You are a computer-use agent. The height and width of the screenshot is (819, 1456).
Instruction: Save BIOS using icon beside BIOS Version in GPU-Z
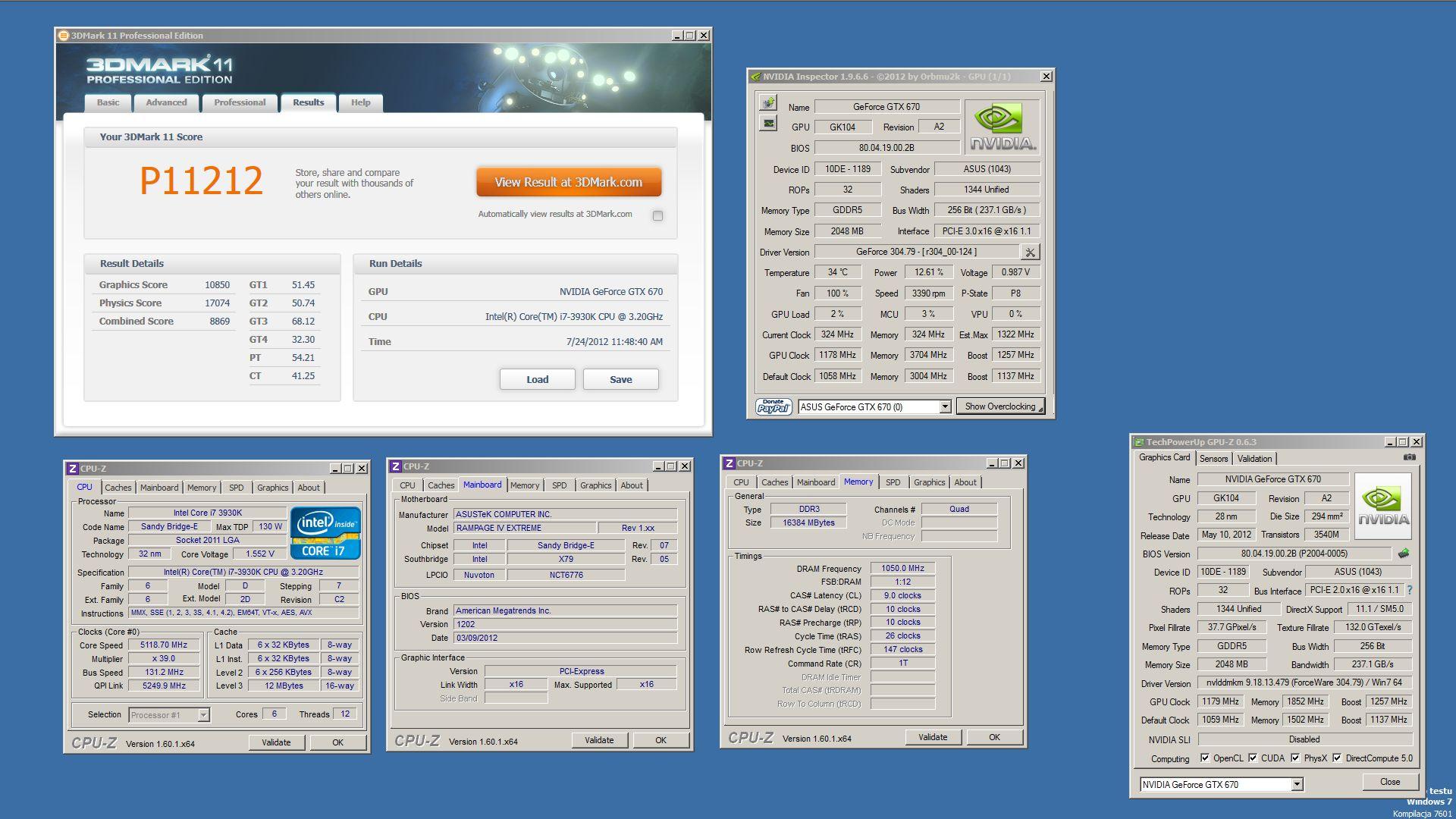click(x=1404, y=554)
